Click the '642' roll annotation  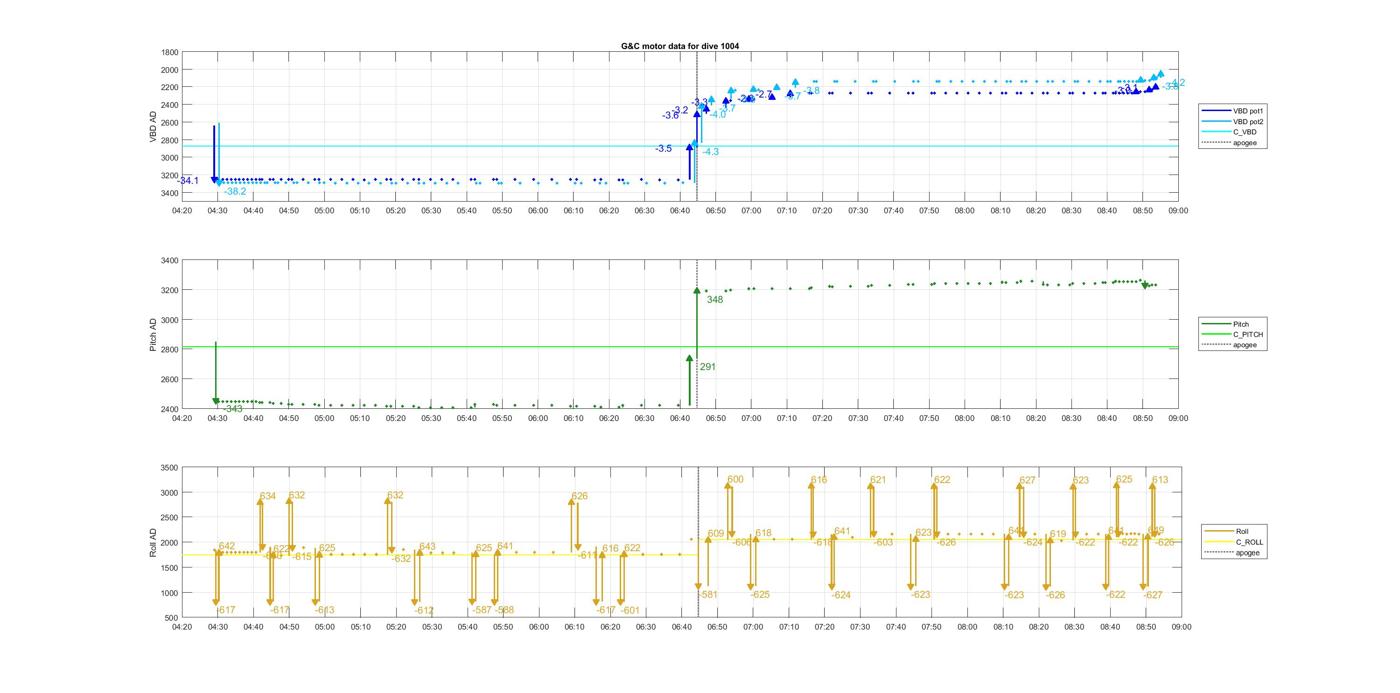[227, 546]
